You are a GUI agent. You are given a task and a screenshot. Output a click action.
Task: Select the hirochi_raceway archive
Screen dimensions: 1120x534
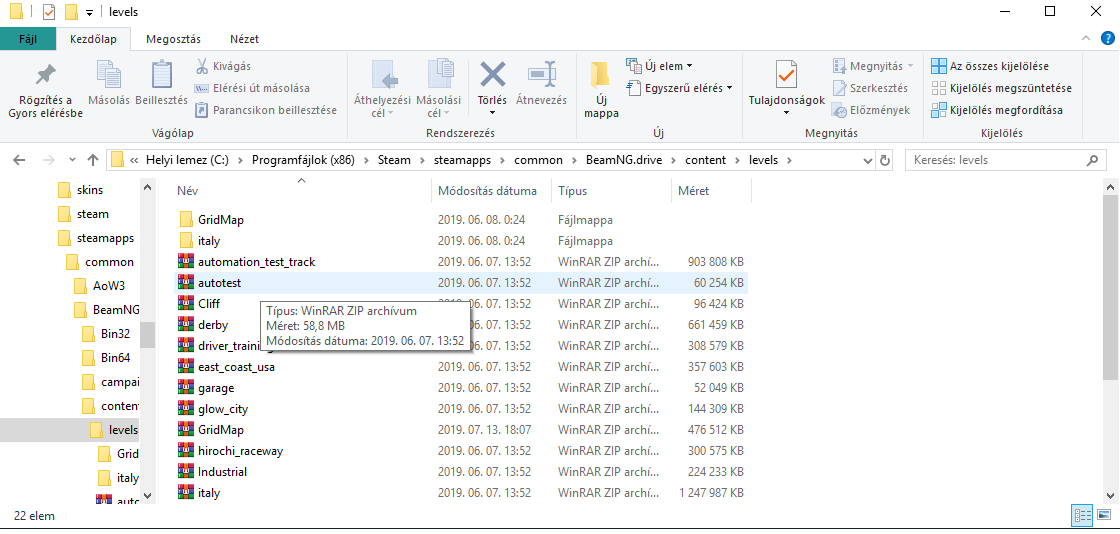click(x=461, y=450)
